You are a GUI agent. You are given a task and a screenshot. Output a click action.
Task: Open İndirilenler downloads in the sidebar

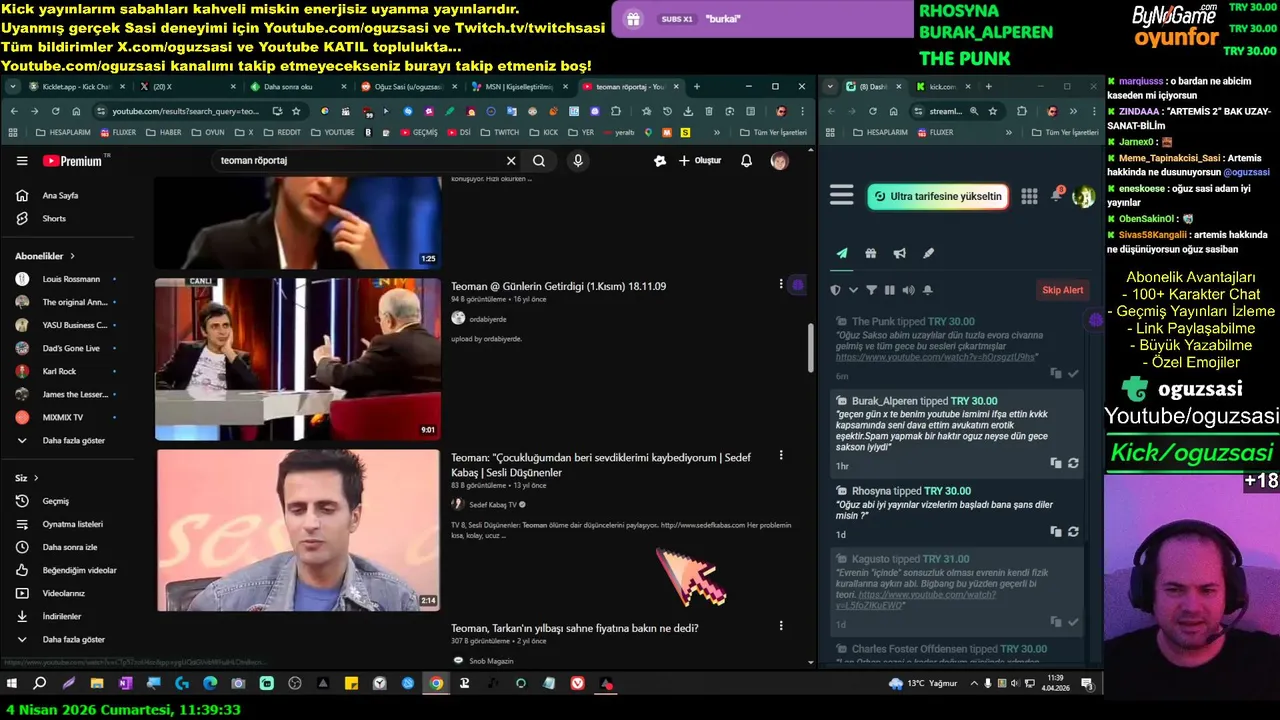point(67,616)
